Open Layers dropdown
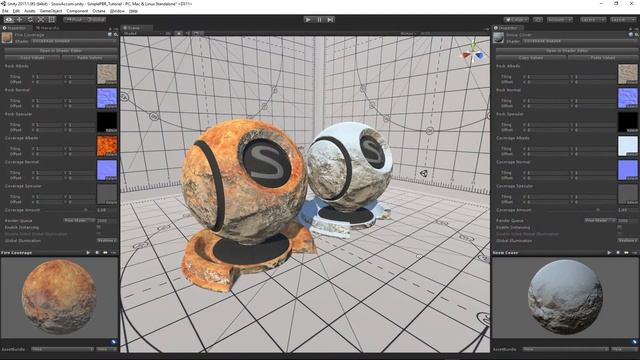640x360 pixels. [x=593, y=20]
